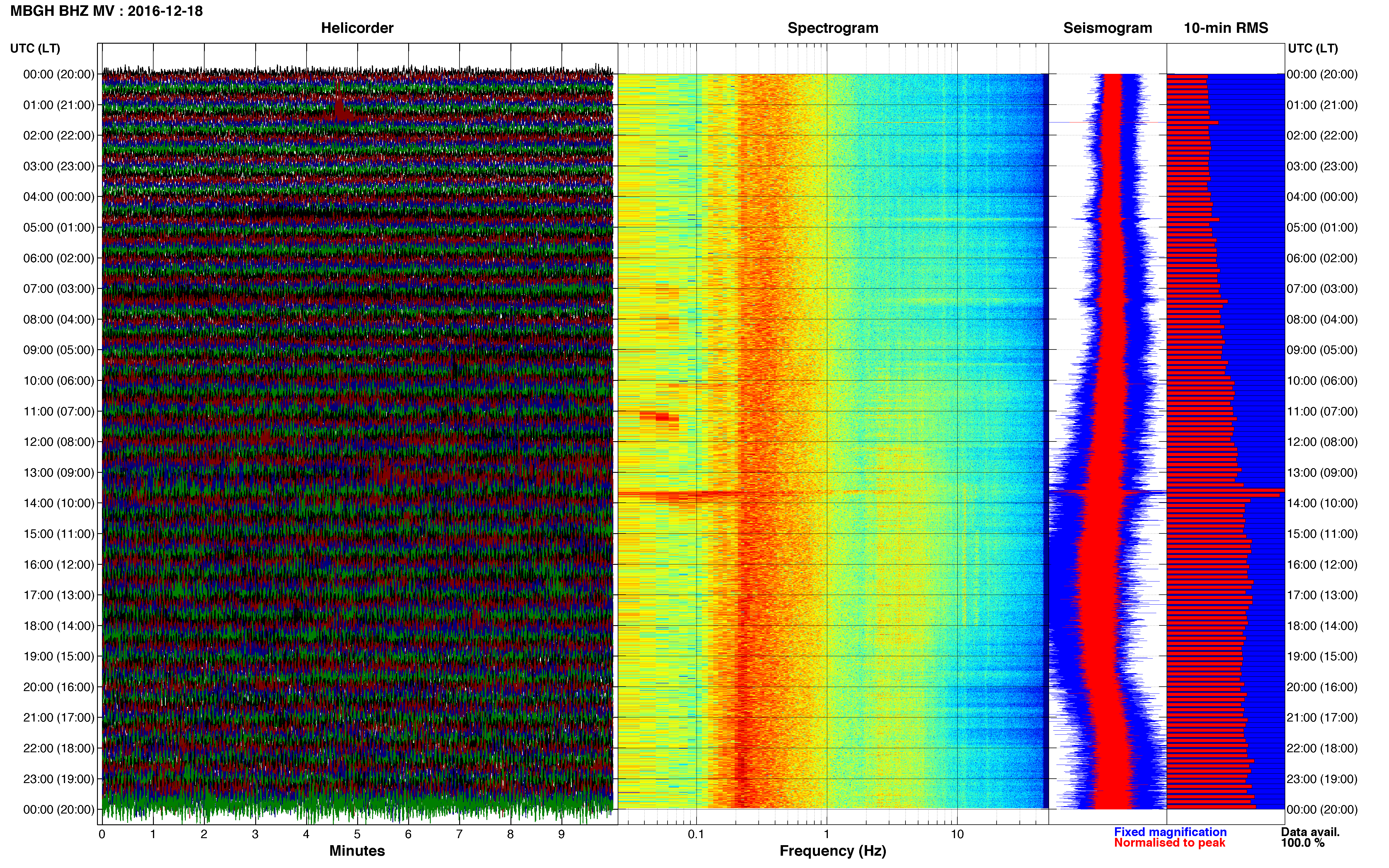Screen dimensions: 1389x868
Task: Click RMS-side time label '05:00 (01:00)'
Action: tap(1322, 227)
